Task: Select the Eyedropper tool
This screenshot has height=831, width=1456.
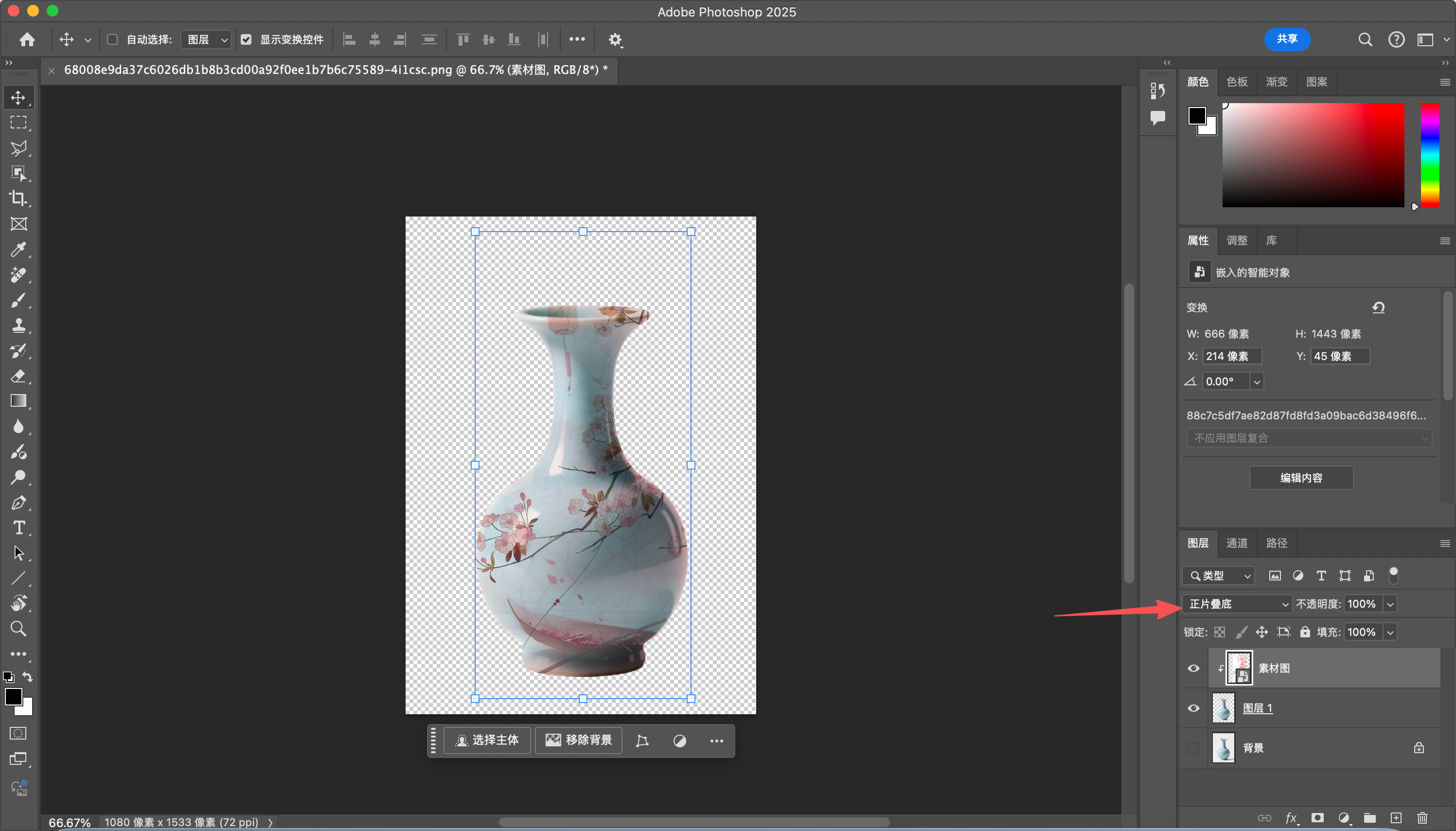Action: pyautogui.click(x=18, y=250)
